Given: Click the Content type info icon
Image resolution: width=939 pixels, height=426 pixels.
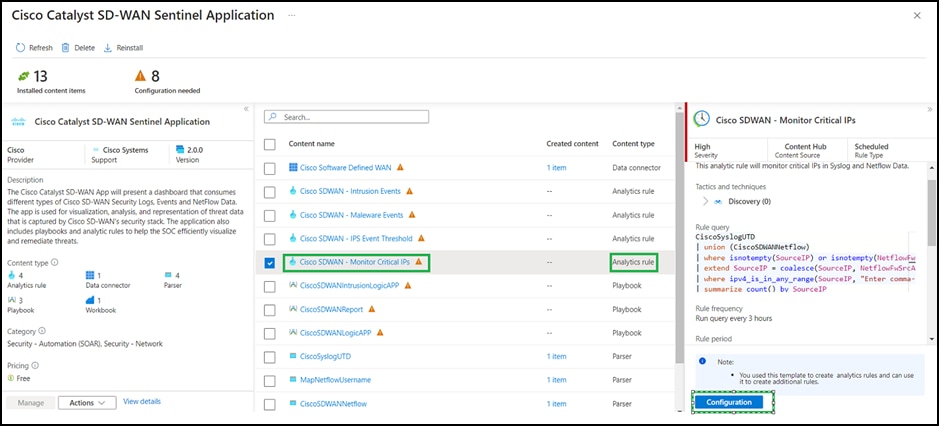Looking at the screenshot, I should 54,262.
